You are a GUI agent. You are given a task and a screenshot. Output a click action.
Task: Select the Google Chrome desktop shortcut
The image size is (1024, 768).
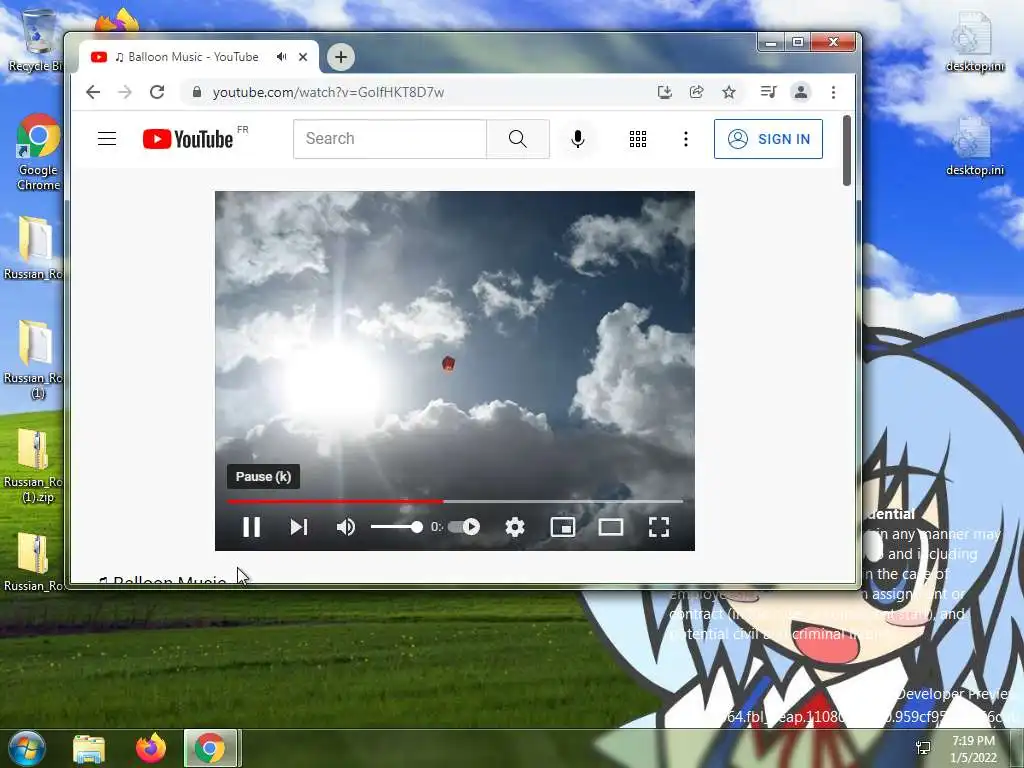[x=38, y=152]
